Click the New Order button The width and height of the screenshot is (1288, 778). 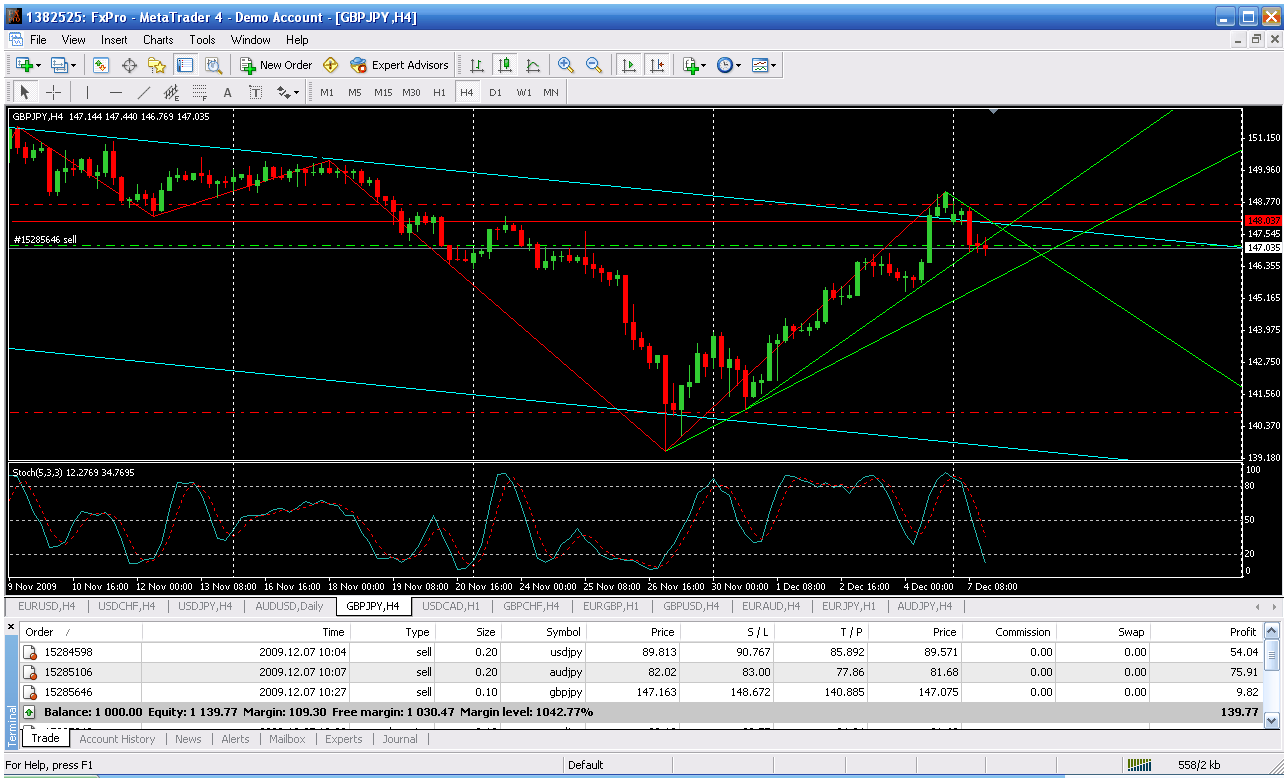276,65
